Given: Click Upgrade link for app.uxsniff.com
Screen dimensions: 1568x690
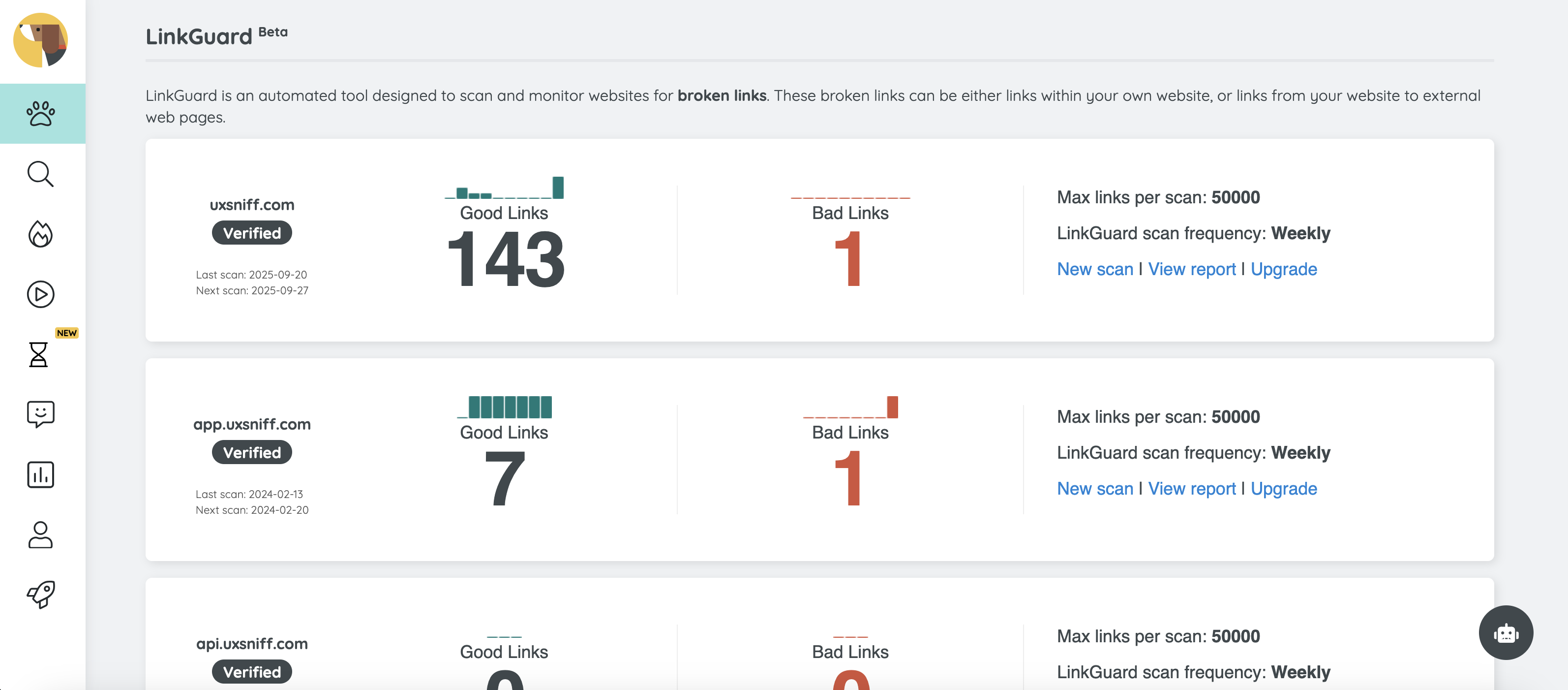Looking at the screenshot, I should click(1283, 488).
